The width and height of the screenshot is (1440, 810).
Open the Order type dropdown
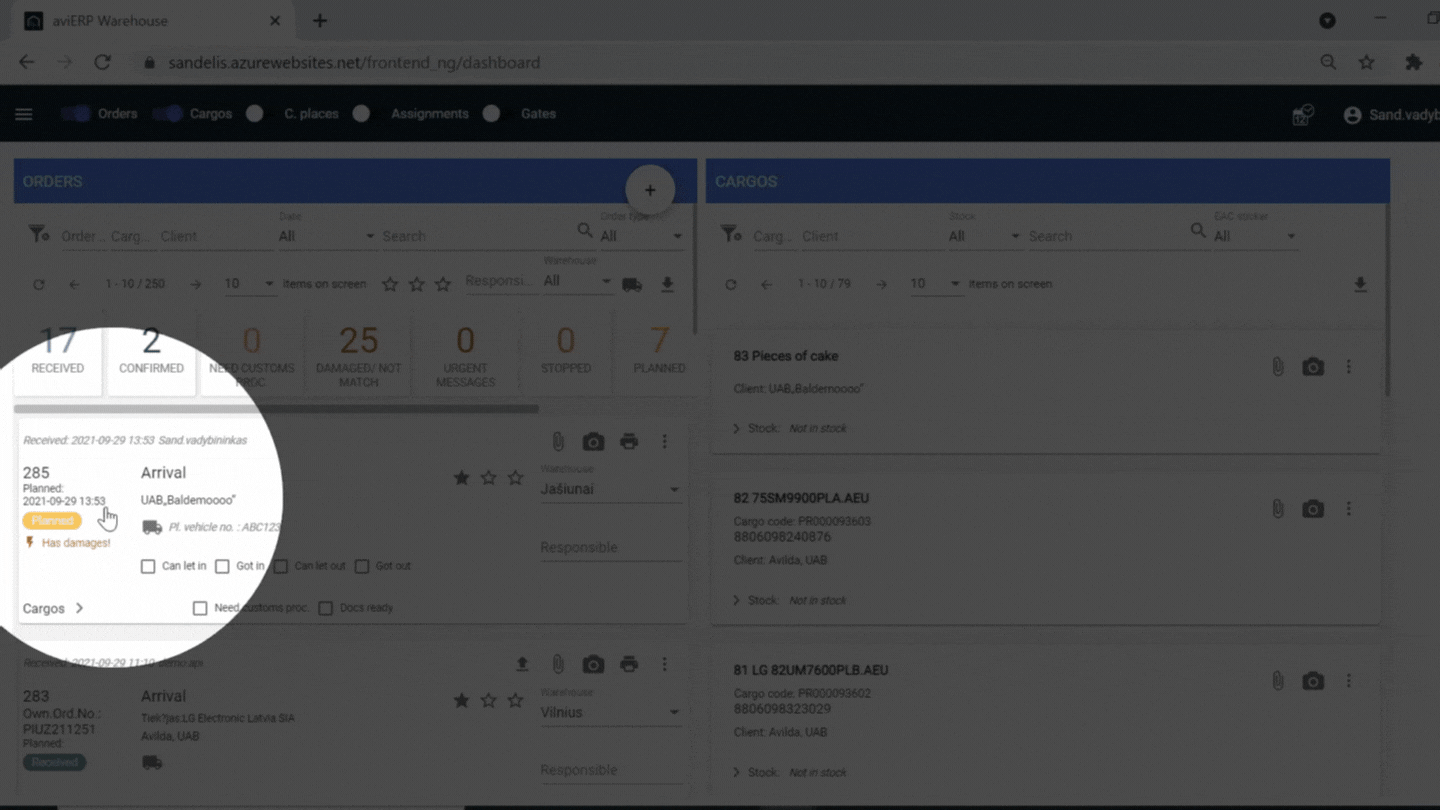click(x=641, y=236)
